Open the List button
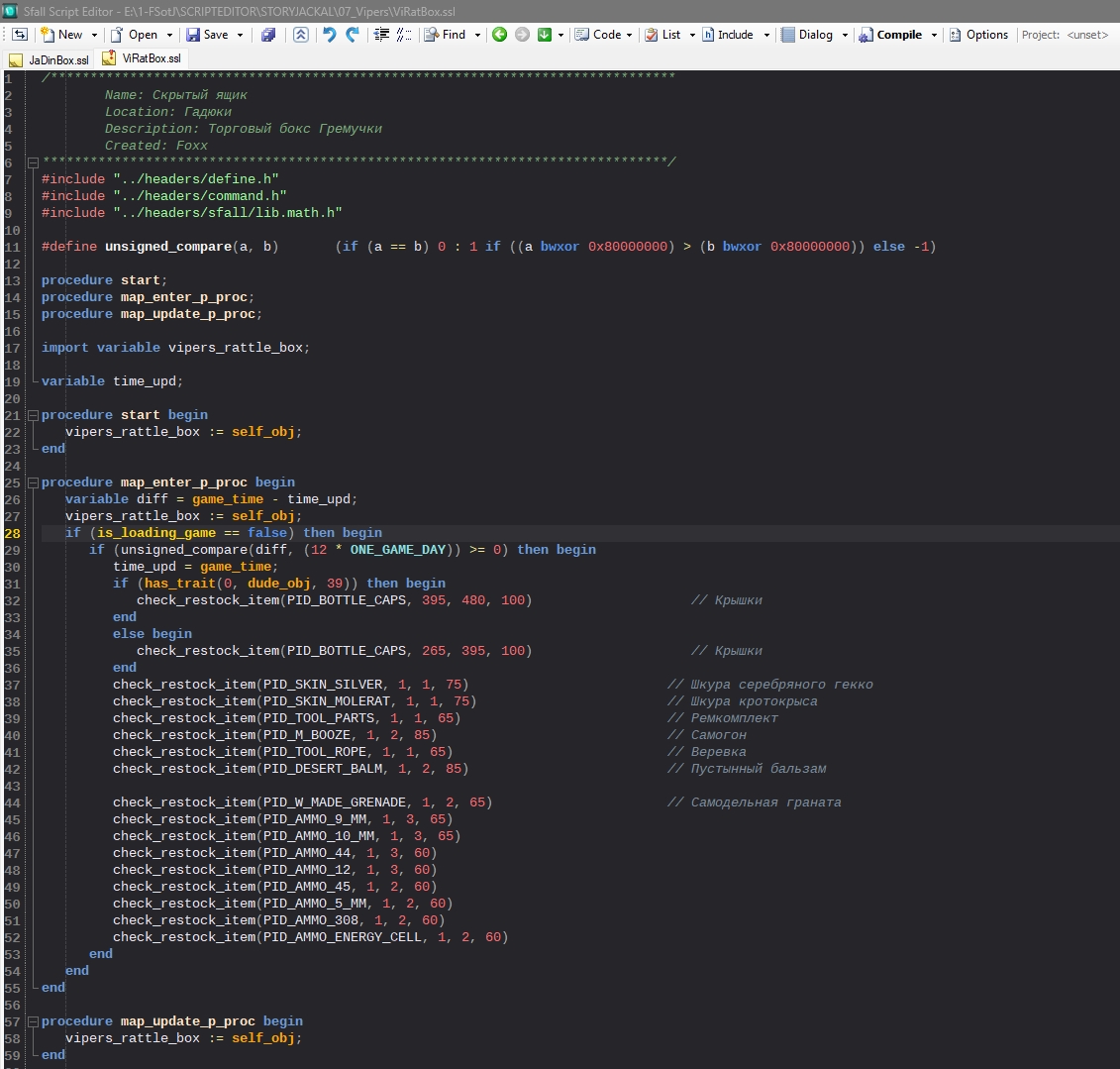Viewport: 1120px width, 1069px height. tap(662, 35)
